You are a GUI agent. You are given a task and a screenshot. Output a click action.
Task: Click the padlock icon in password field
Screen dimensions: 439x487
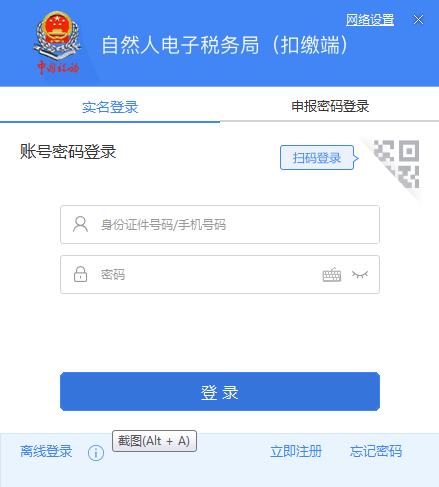(x=80, y=274)
